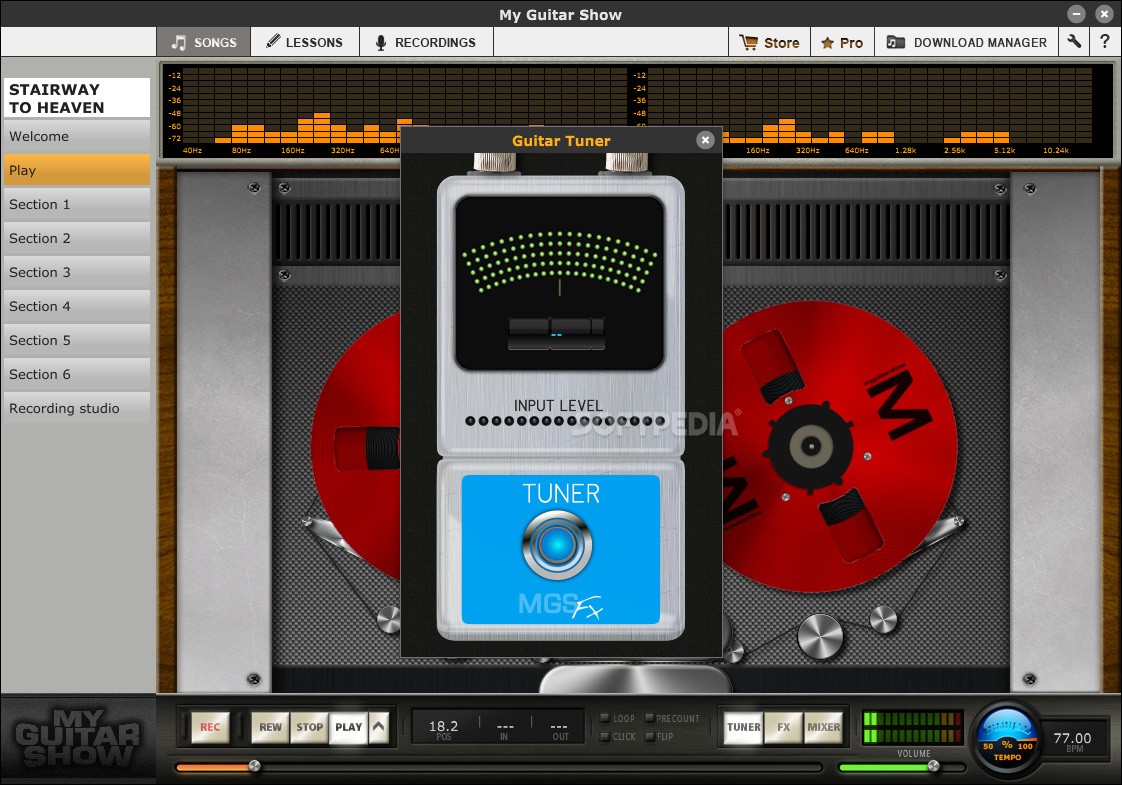Expand play options arrow next to PLAY

(x=379, y=727)
